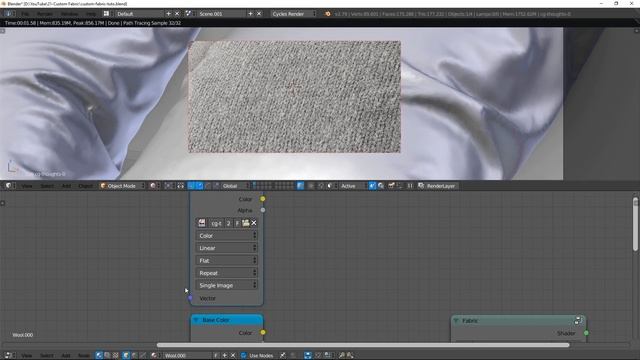The image size is (640, 360).
Task: Select the Default layout name field
Action: point(140,13)
